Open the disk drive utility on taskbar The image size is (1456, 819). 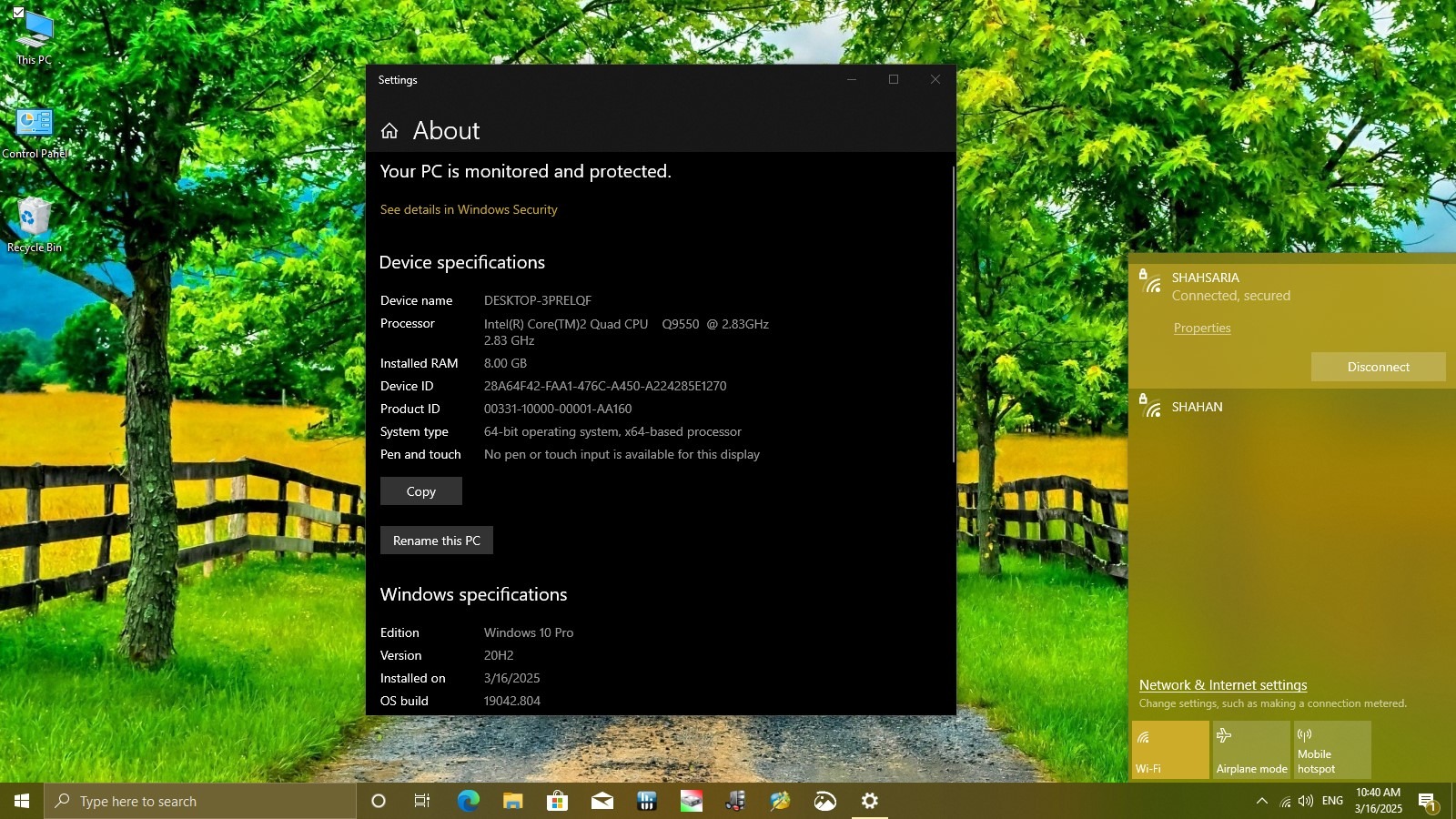692,801
